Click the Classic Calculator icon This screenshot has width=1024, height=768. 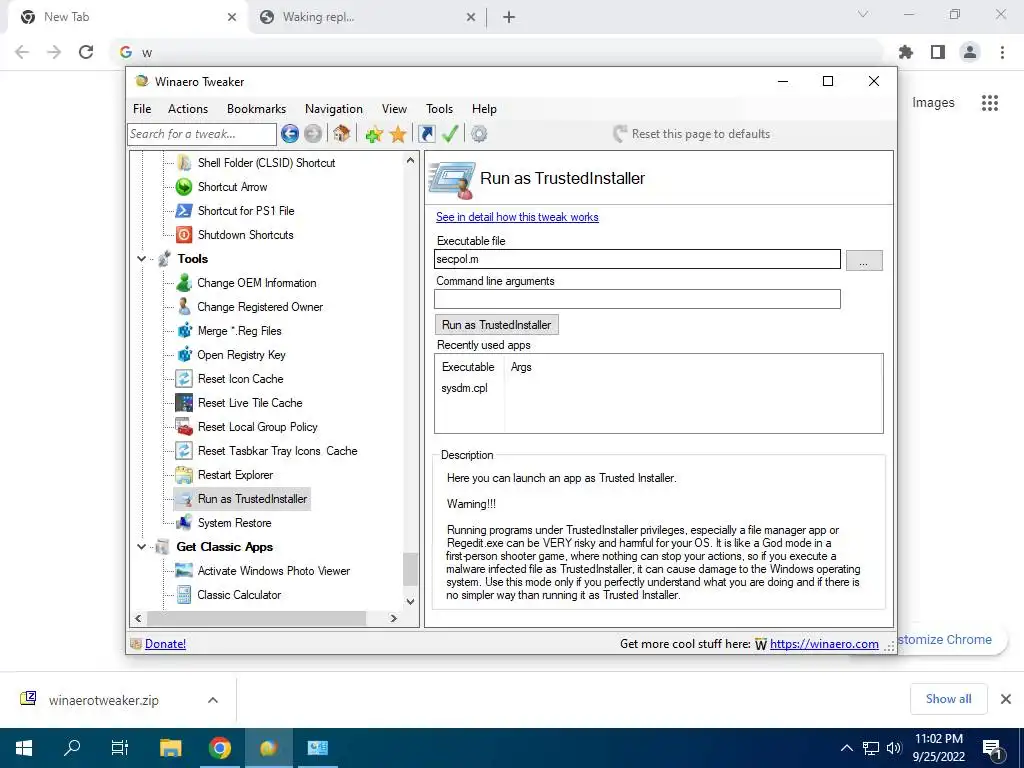[184, 594]
